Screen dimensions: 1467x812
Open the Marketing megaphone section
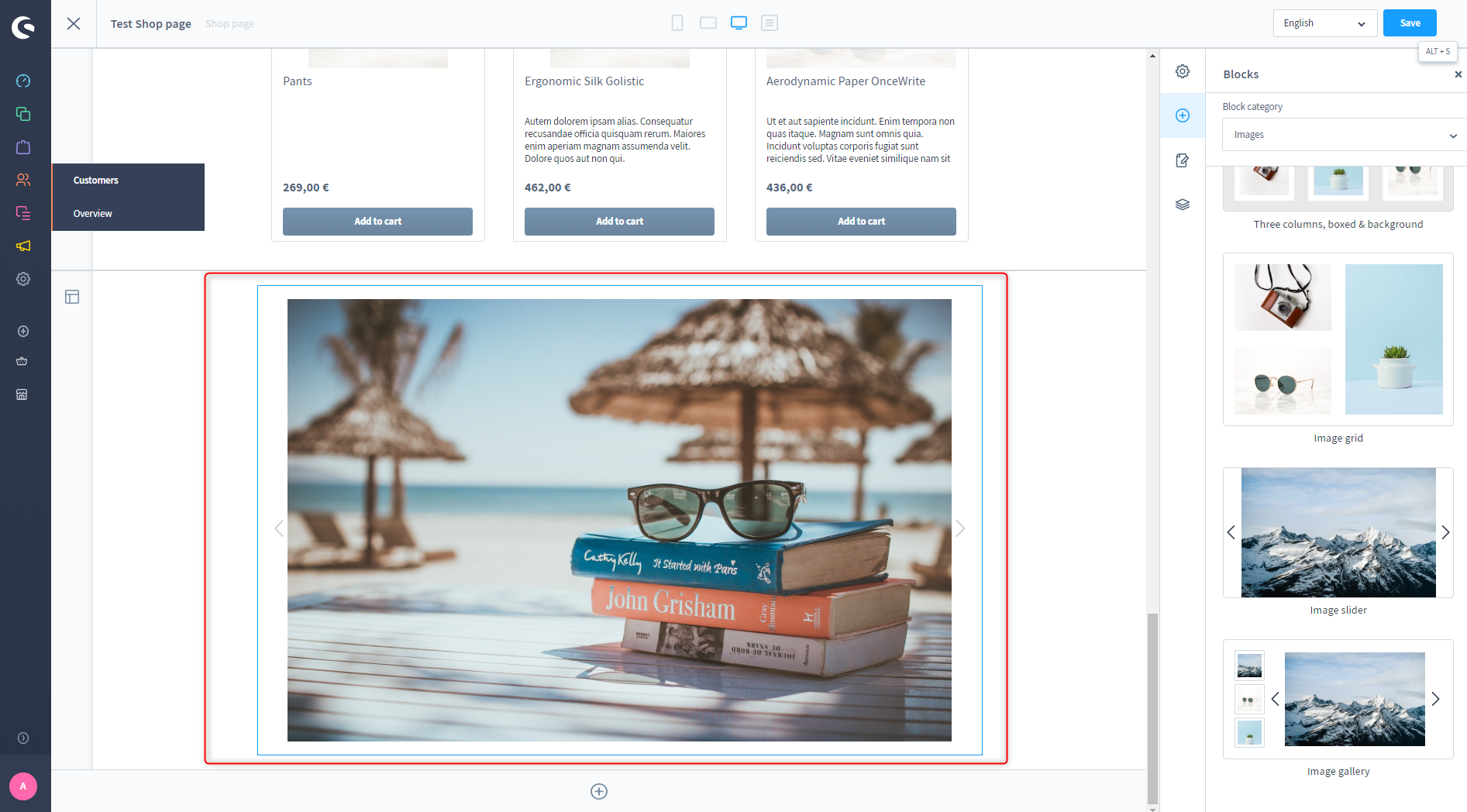pyautogui.click(x=23, y=246)
